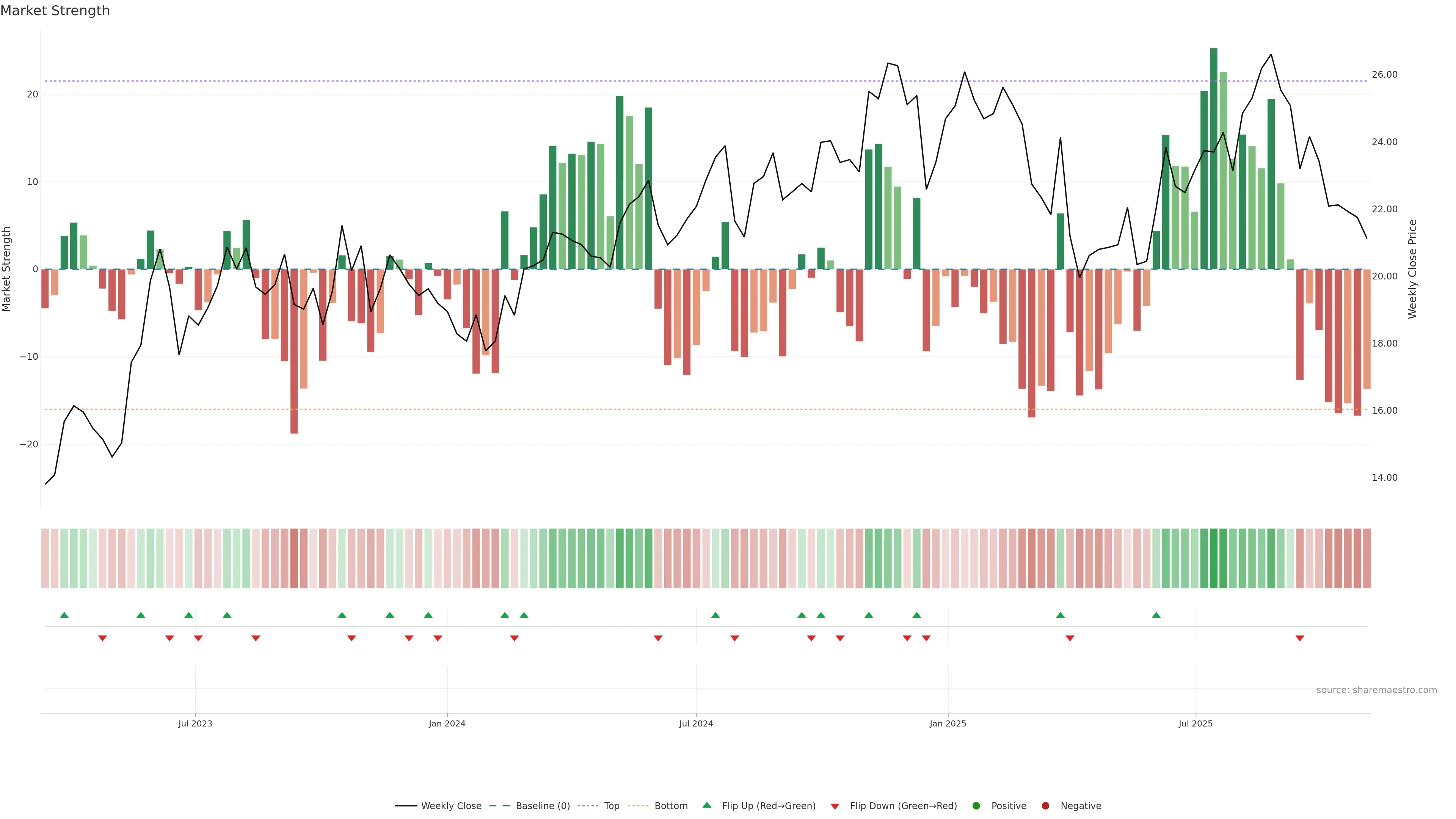Click the Market Strength chart title
Viewport: 1456px width, 819px height.
(55, 11)
